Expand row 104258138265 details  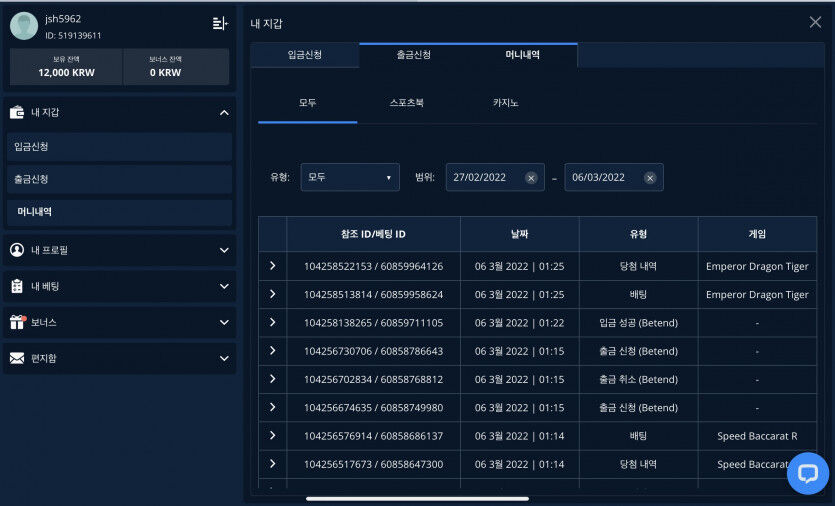[273, 322]
